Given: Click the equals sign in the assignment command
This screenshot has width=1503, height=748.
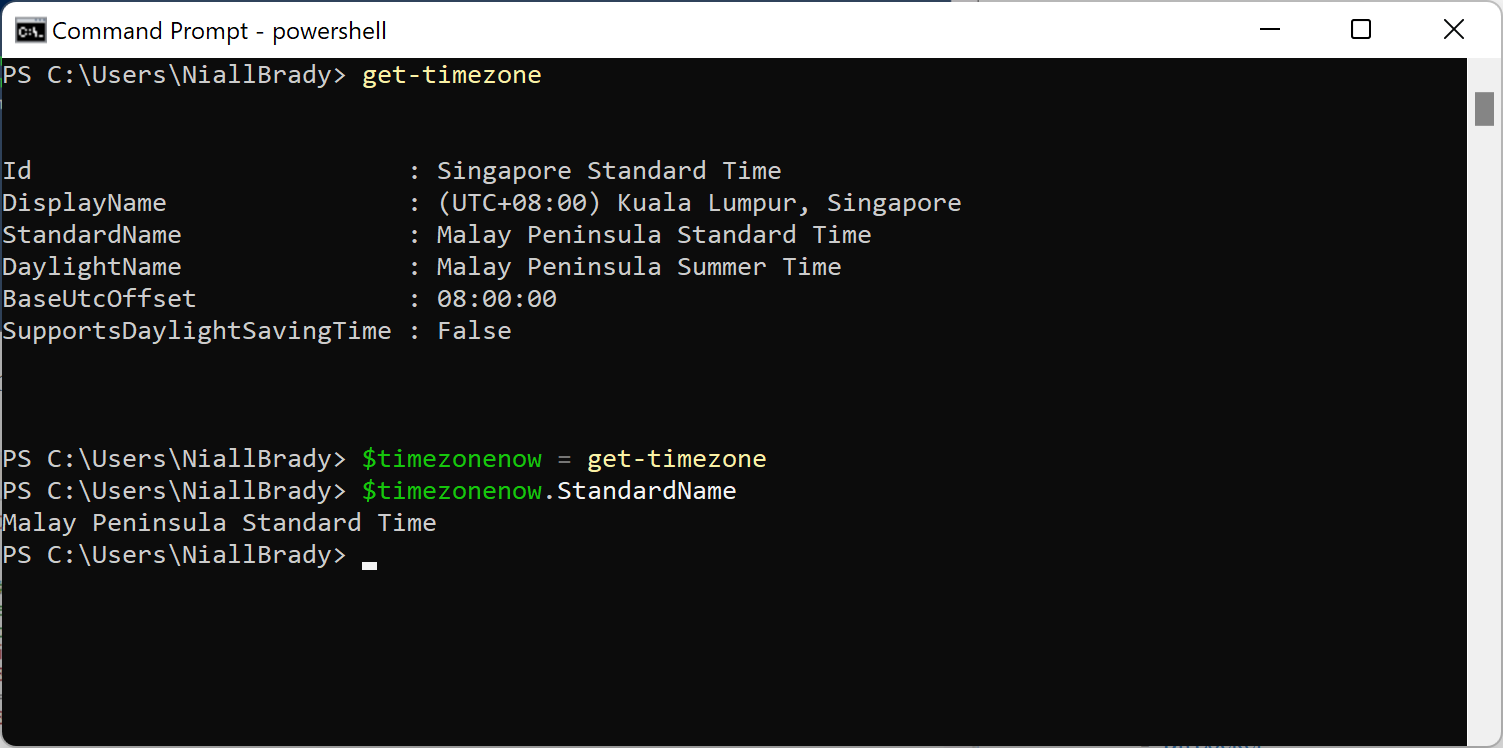Looking at the screenshot, I should [564, 458].
